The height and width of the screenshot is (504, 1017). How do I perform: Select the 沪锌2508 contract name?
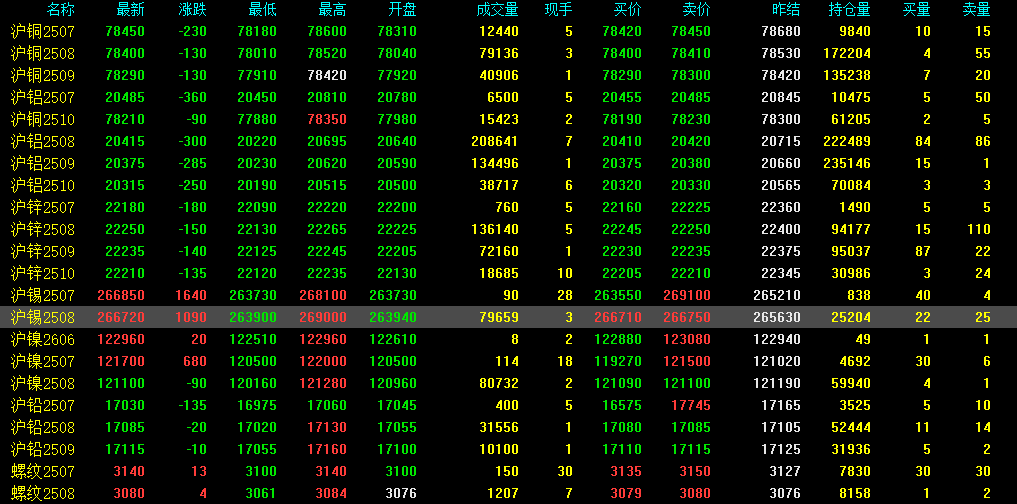(x=43, y=230)
